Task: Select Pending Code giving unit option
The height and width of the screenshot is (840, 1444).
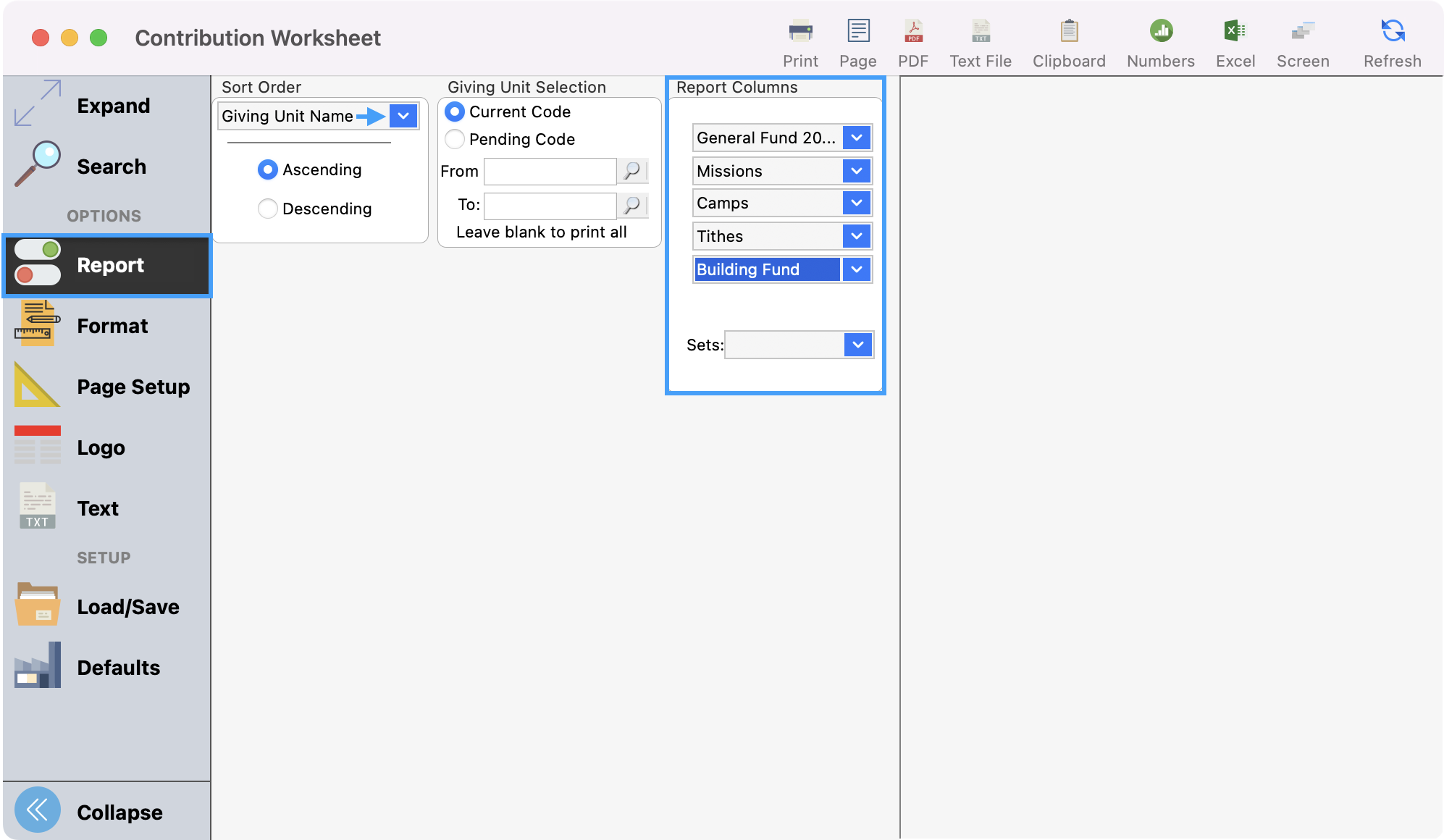Action: click(455, 139)
